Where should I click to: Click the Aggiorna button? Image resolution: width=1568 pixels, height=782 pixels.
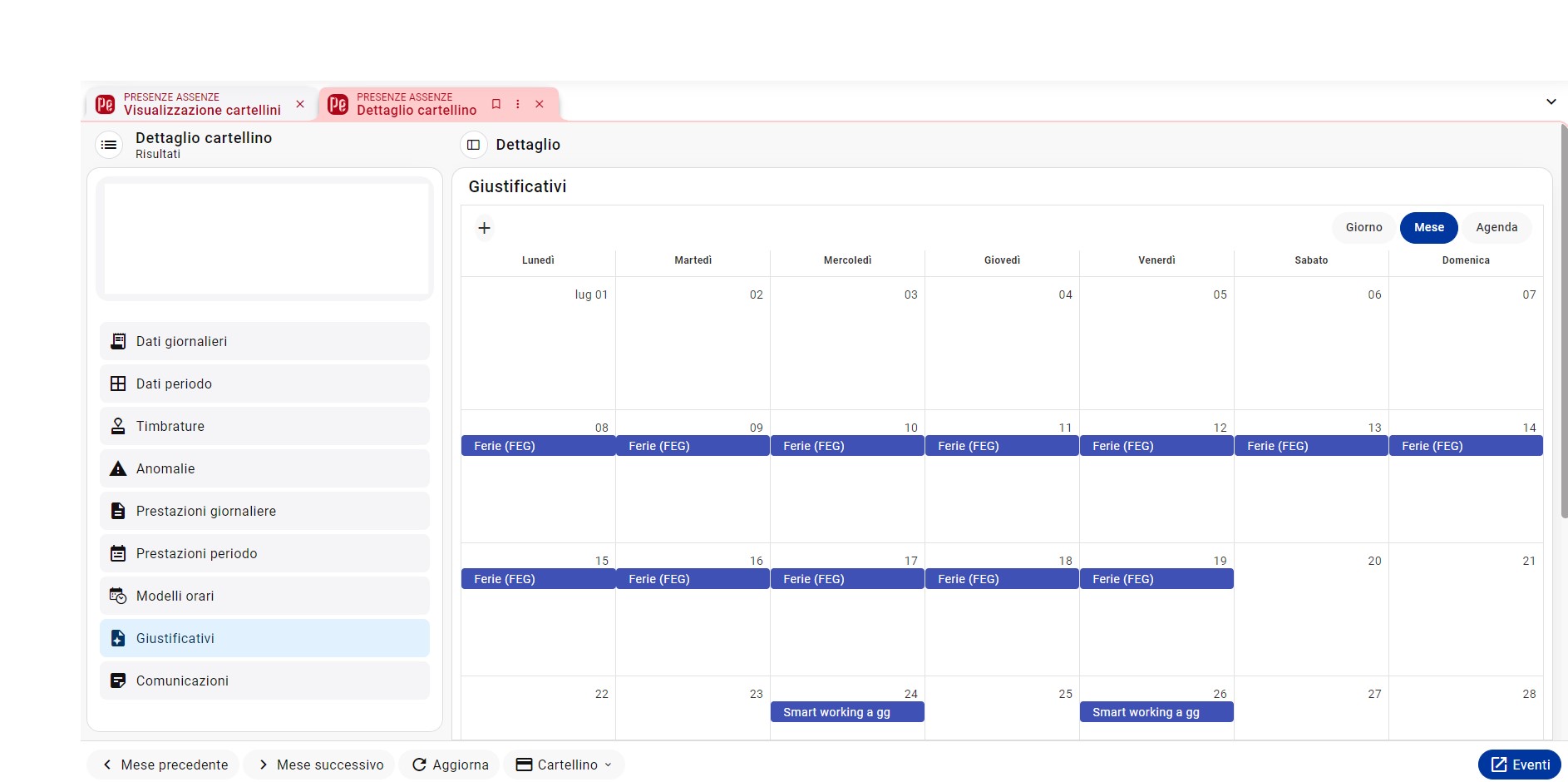point(450,765)
